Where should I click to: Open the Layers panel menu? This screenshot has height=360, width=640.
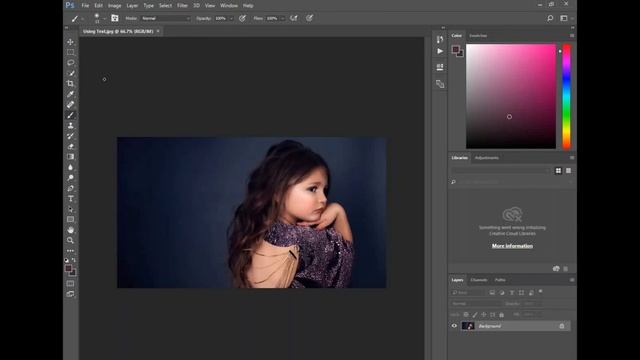click(572, 280)
